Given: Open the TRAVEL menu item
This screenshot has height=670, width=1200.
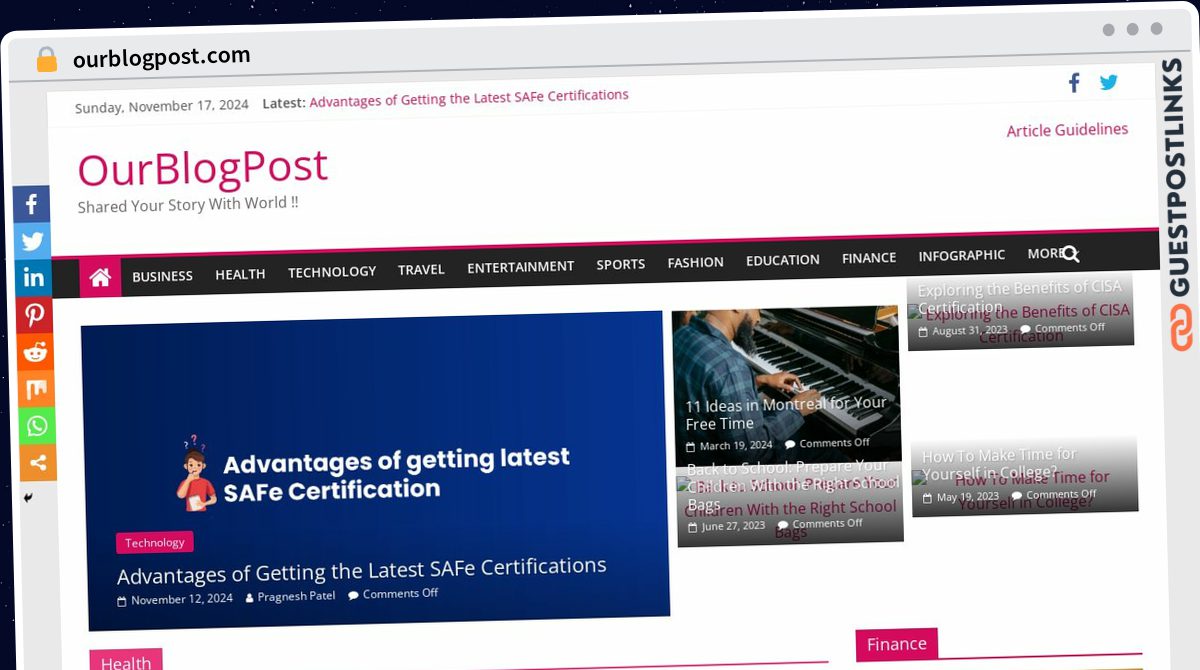Looking at the screenshot, I should [421, 269].
